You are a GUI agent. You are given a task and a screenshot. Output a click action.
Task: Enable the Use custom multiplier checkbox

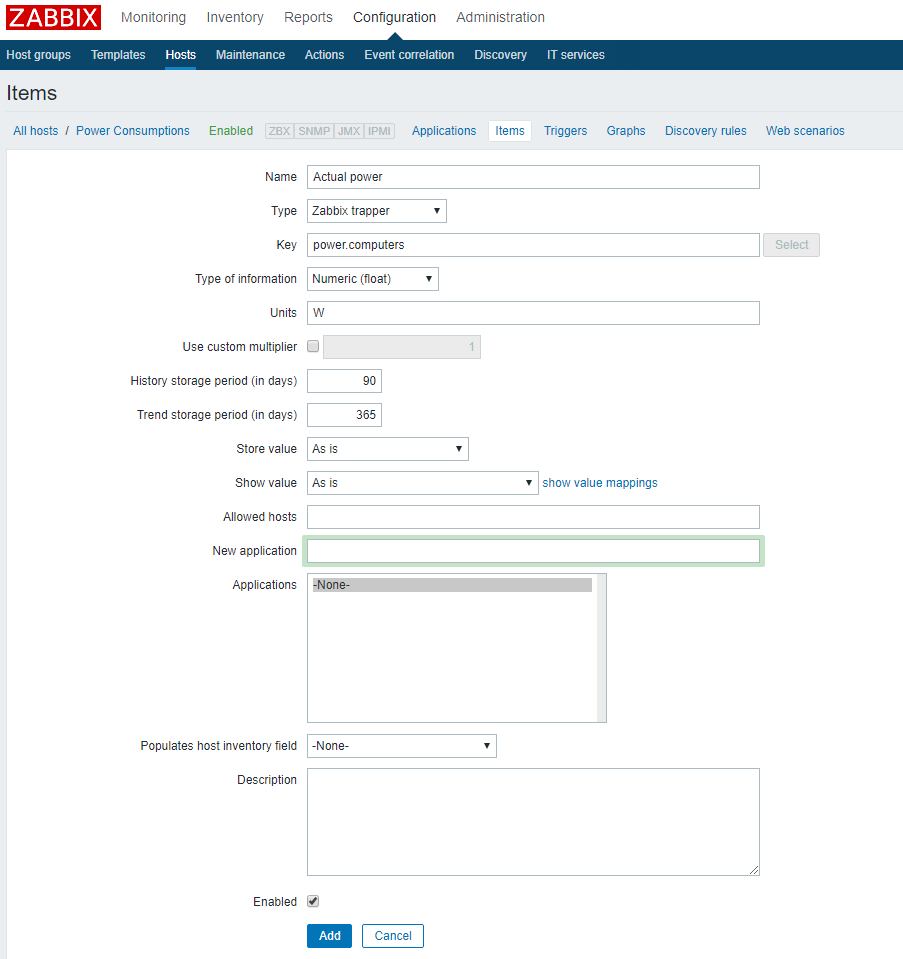313,345
